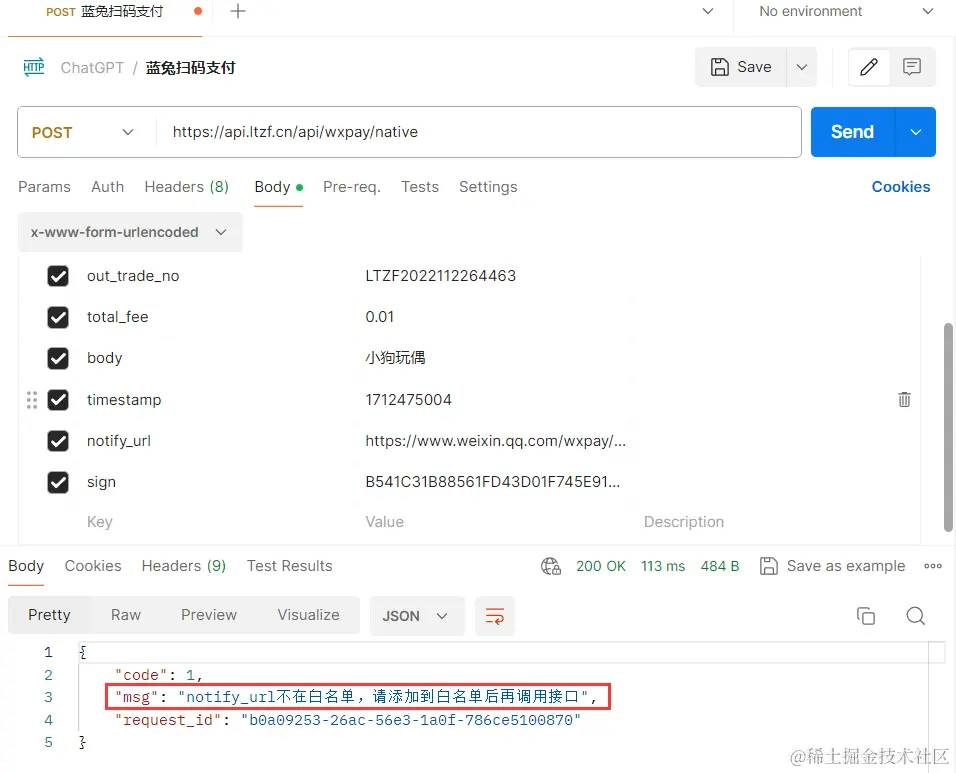Viewport: 956px width, 773px height.
Task: Open the No environment selector
Action: (846, 12)
